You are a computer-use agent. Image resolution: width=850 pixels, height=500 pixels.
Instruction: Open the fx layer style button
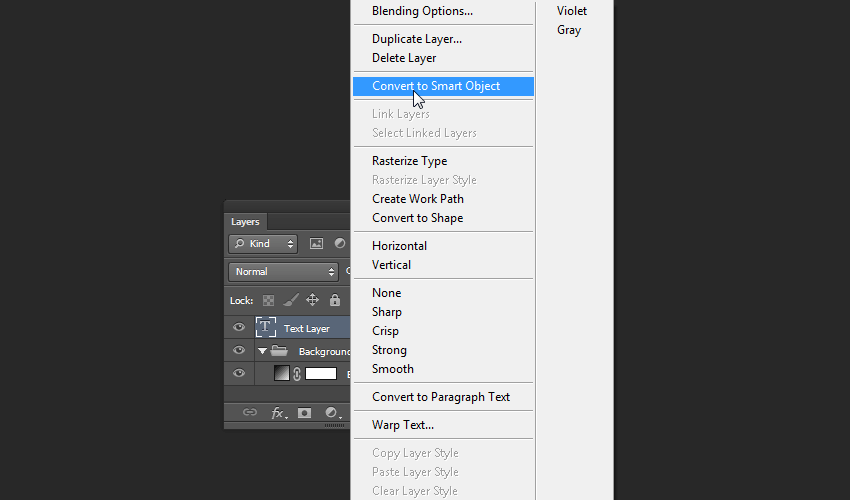point(279,413)
